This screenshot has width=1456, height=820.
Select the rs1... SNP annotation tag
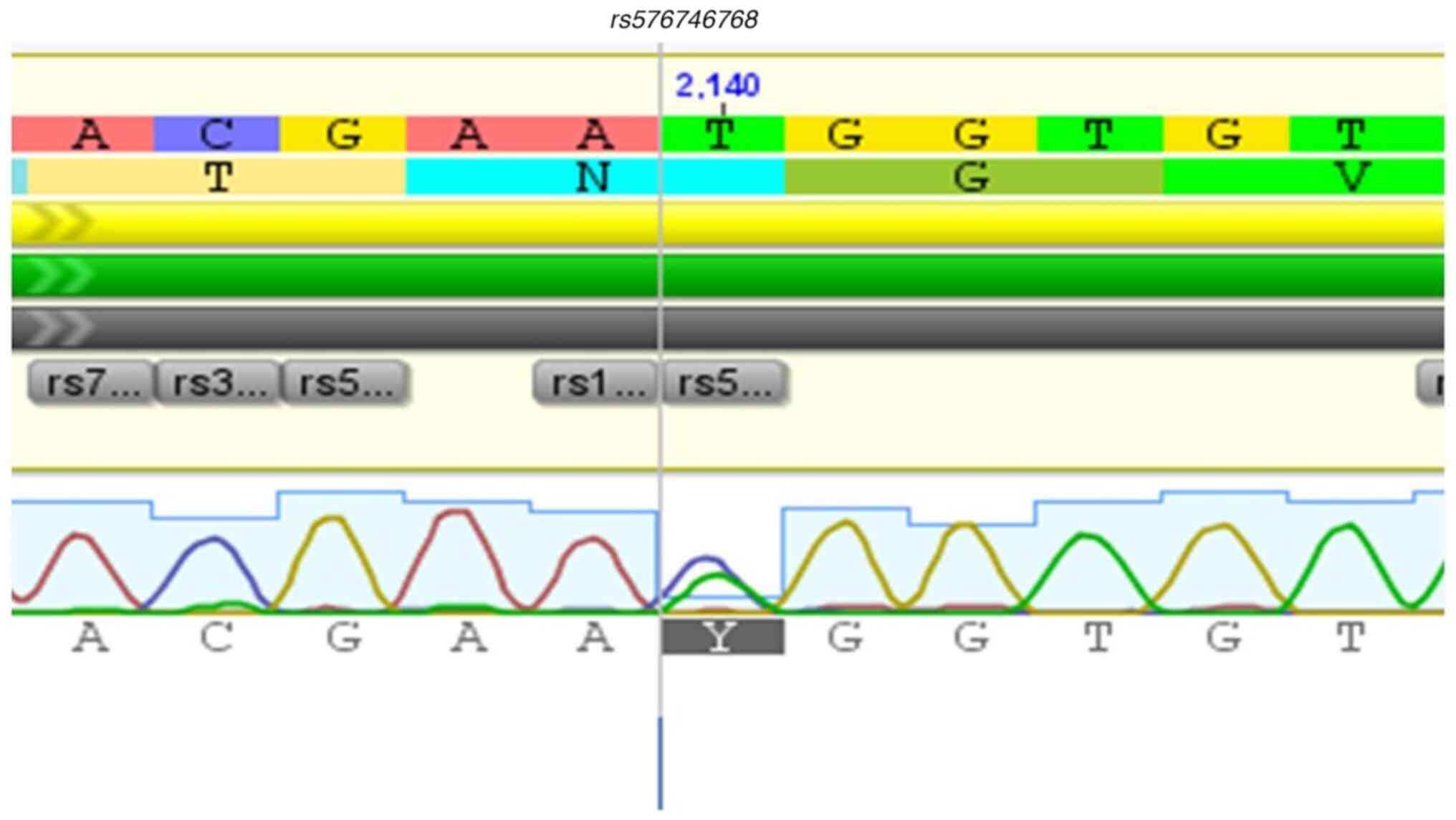pos(596,383)
